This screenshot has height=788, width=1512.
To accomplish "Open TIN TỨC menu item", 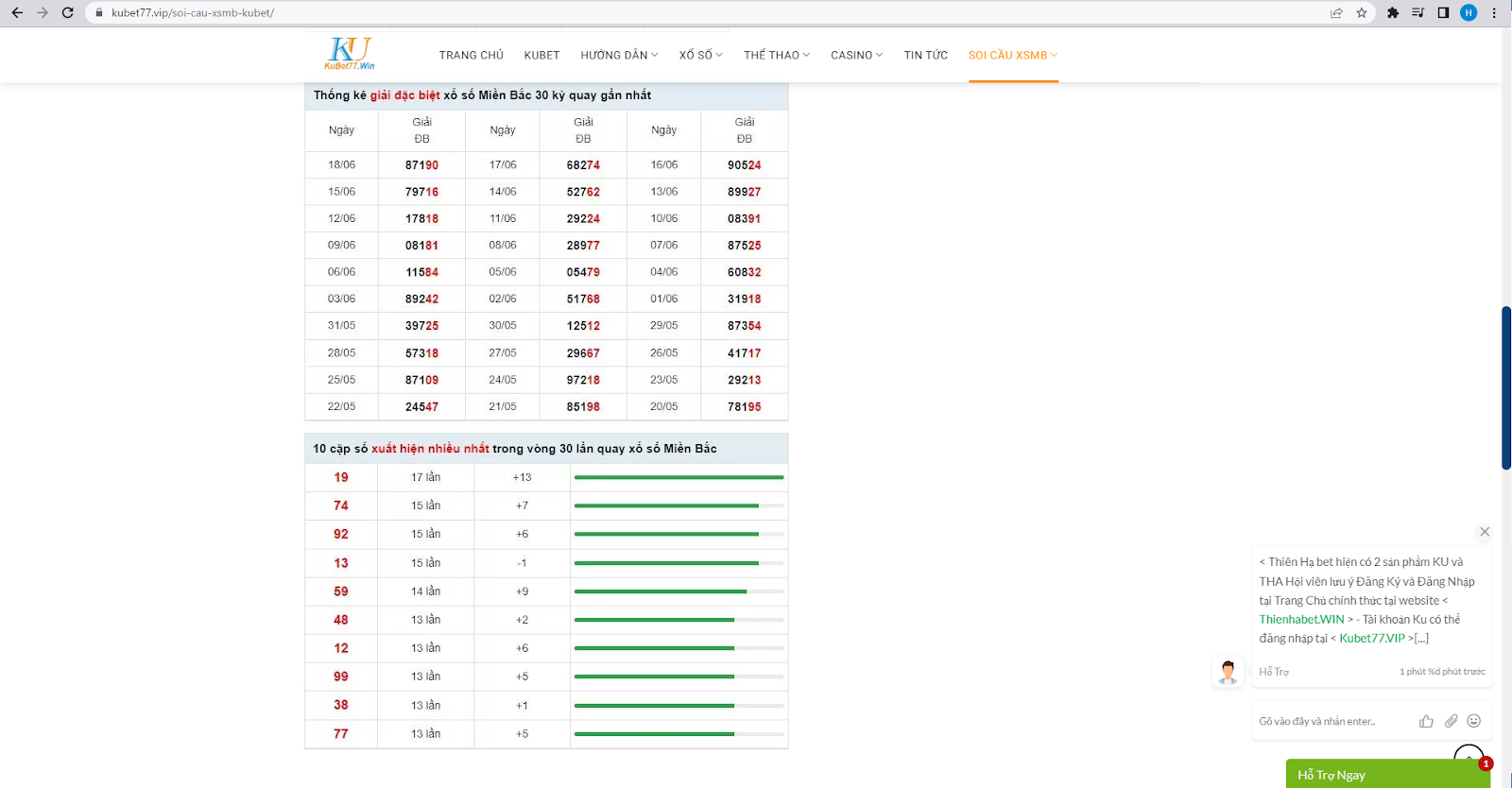I will click(x=926, y=56).
